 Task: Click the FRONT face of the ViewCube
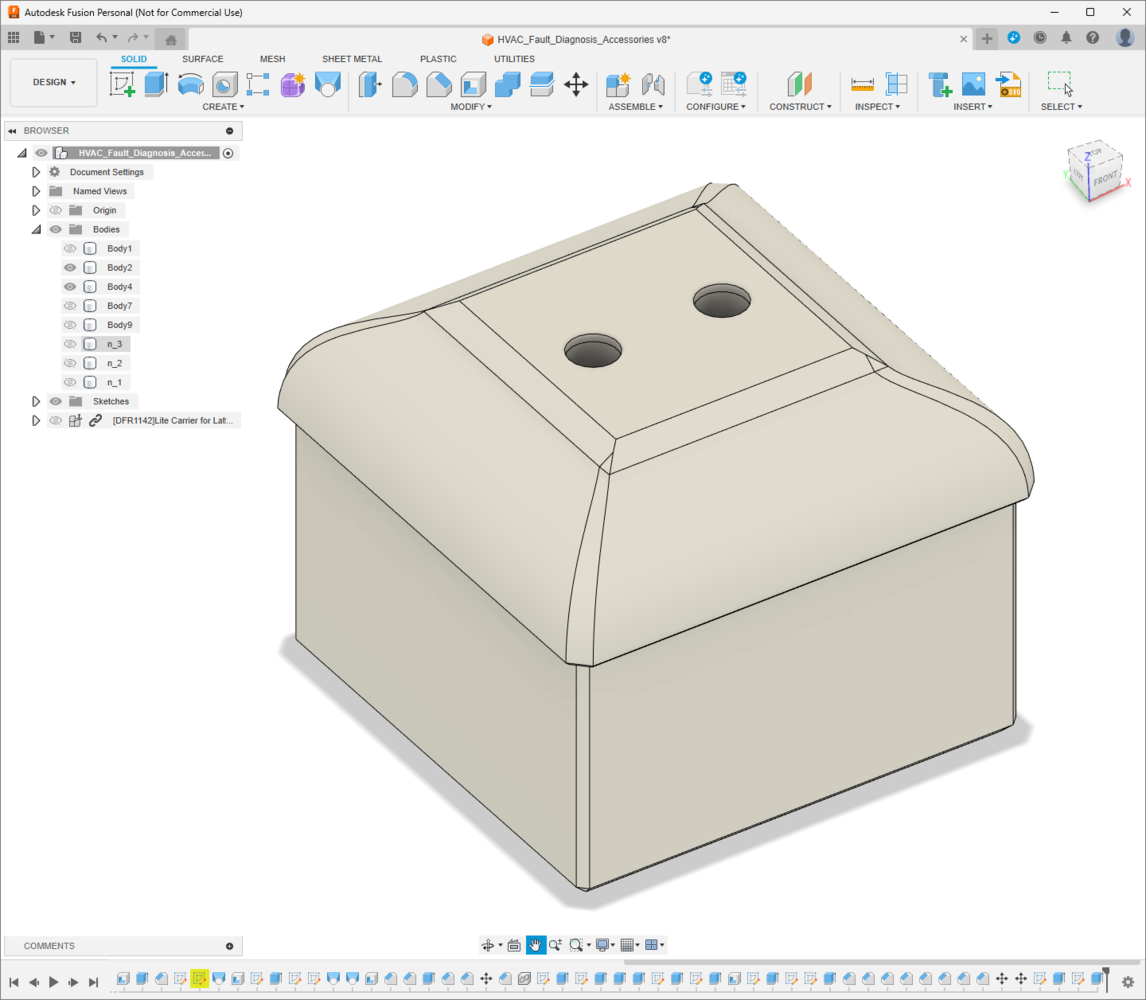(x=1104, y=178)
